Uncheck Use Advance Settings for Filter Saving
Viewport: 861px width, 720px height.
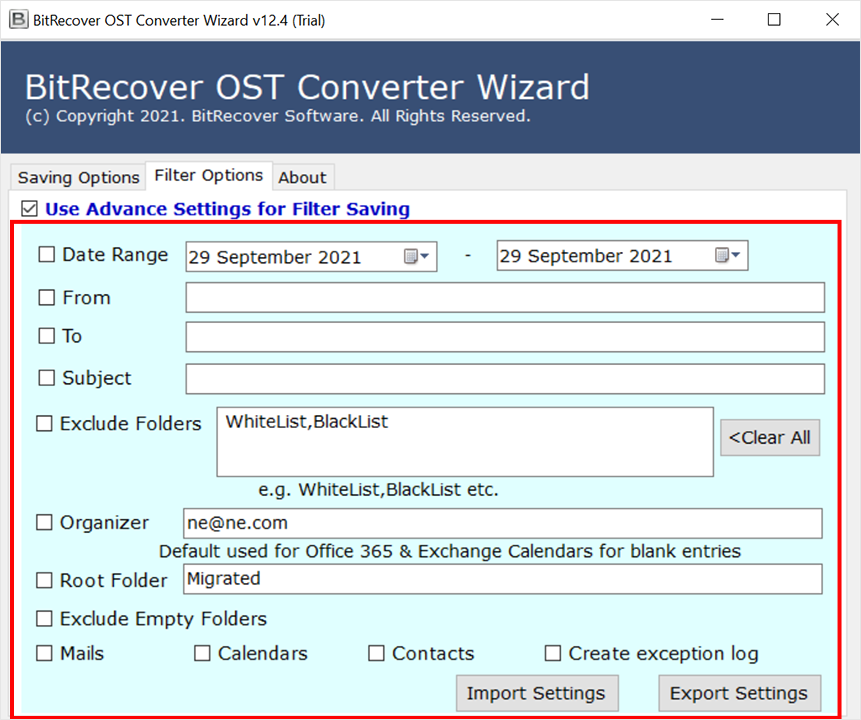pos(29,209)
